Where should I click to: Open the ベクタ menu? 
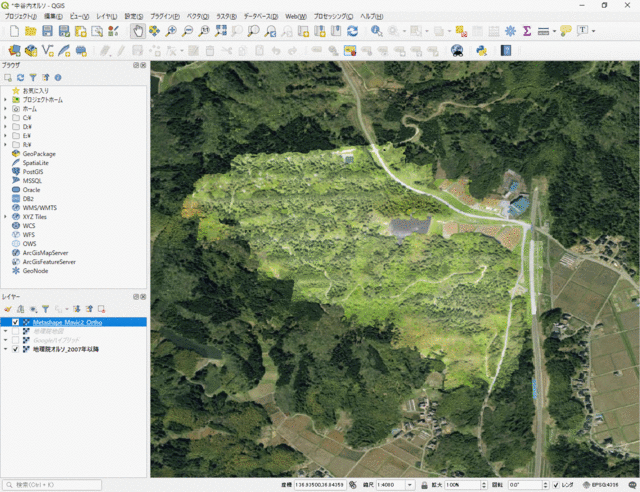198,16
